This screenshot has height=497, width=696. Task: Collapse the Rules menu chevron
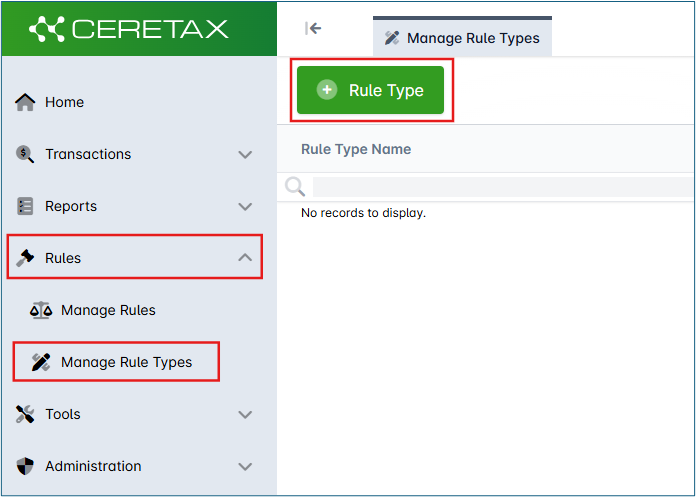point(245,258)
